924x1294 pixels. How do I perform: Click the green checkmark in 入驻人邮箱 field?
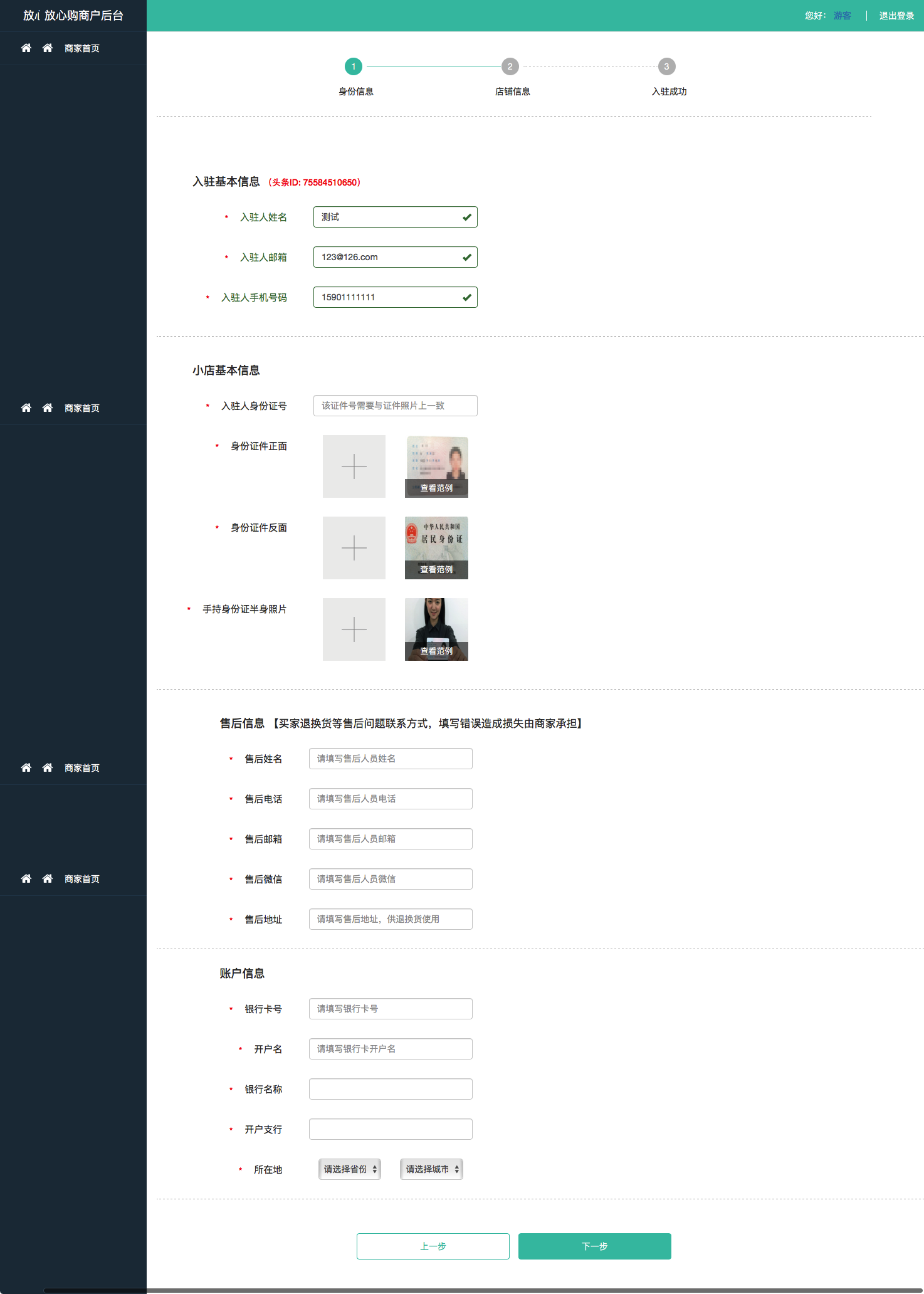(x=467, y=257)
